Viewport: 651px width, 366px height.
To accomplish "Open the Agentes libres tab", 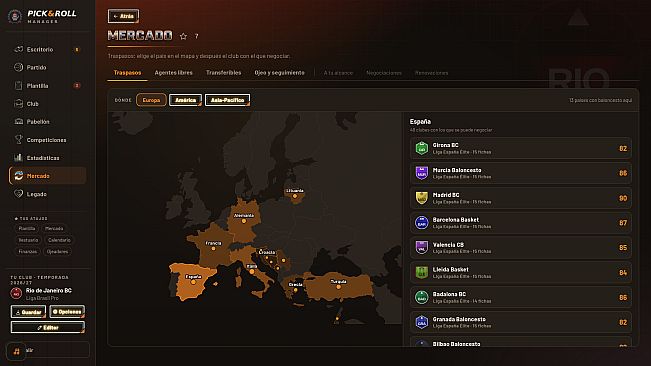I will click(174, 73).
